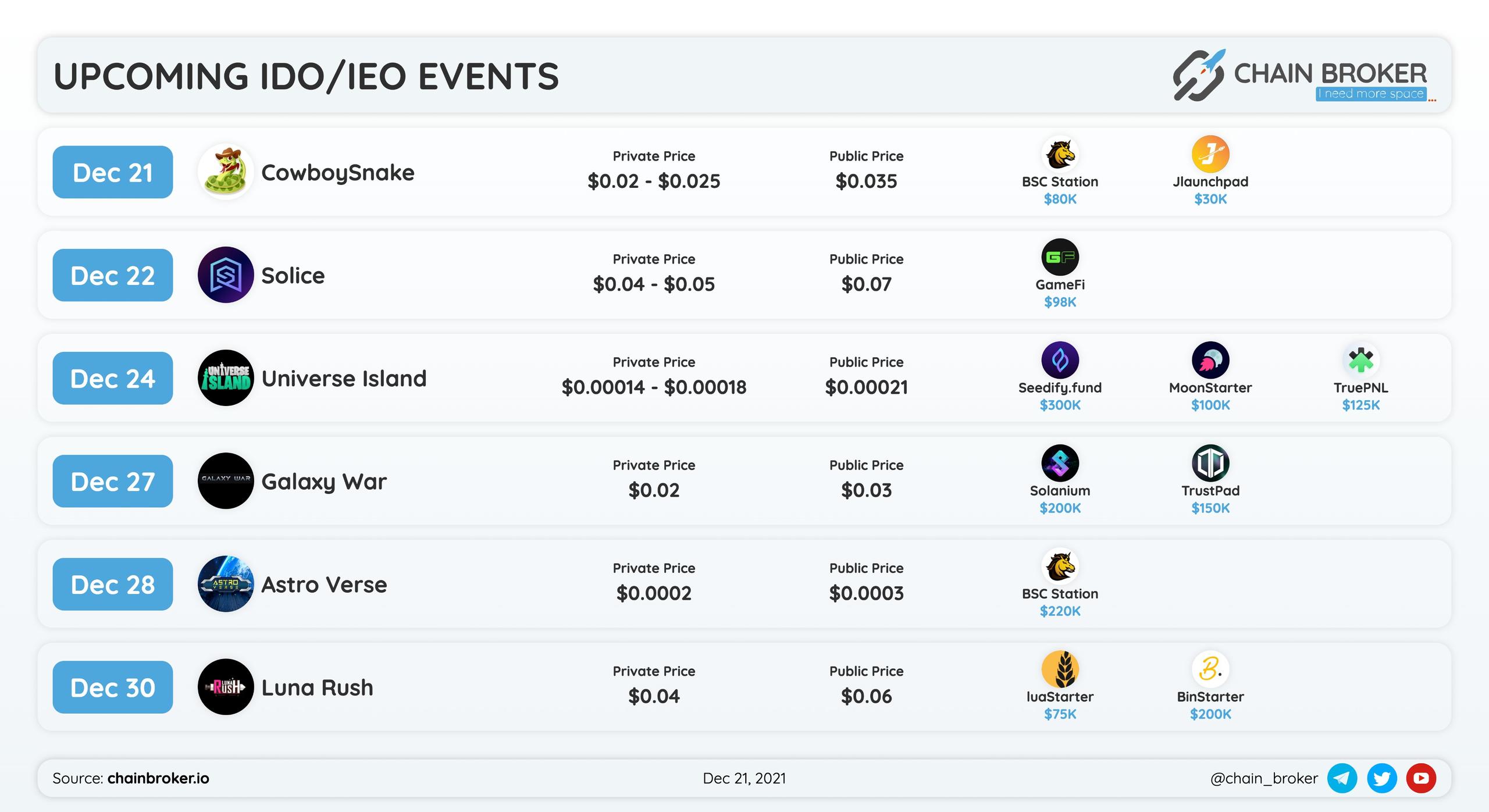Click BSC Station horse icon in Astro Verse row

[x=1060, y=566]
